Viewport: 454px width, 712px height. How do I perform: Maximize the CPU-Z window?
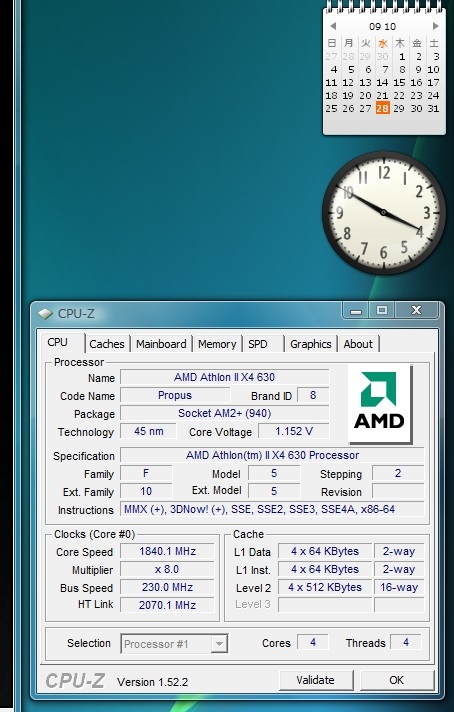click(382, 311)
